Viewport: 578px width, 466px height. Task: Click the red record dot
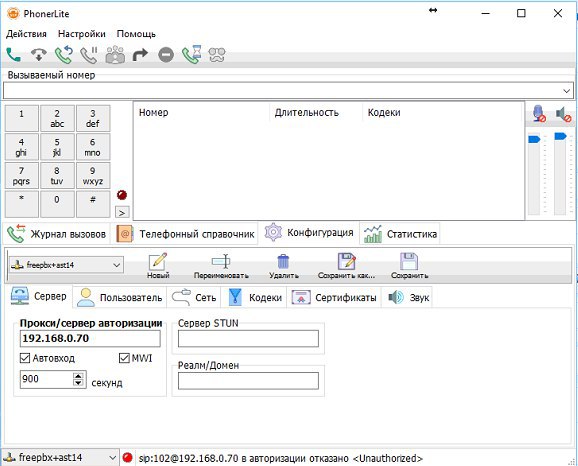[122, 195]
